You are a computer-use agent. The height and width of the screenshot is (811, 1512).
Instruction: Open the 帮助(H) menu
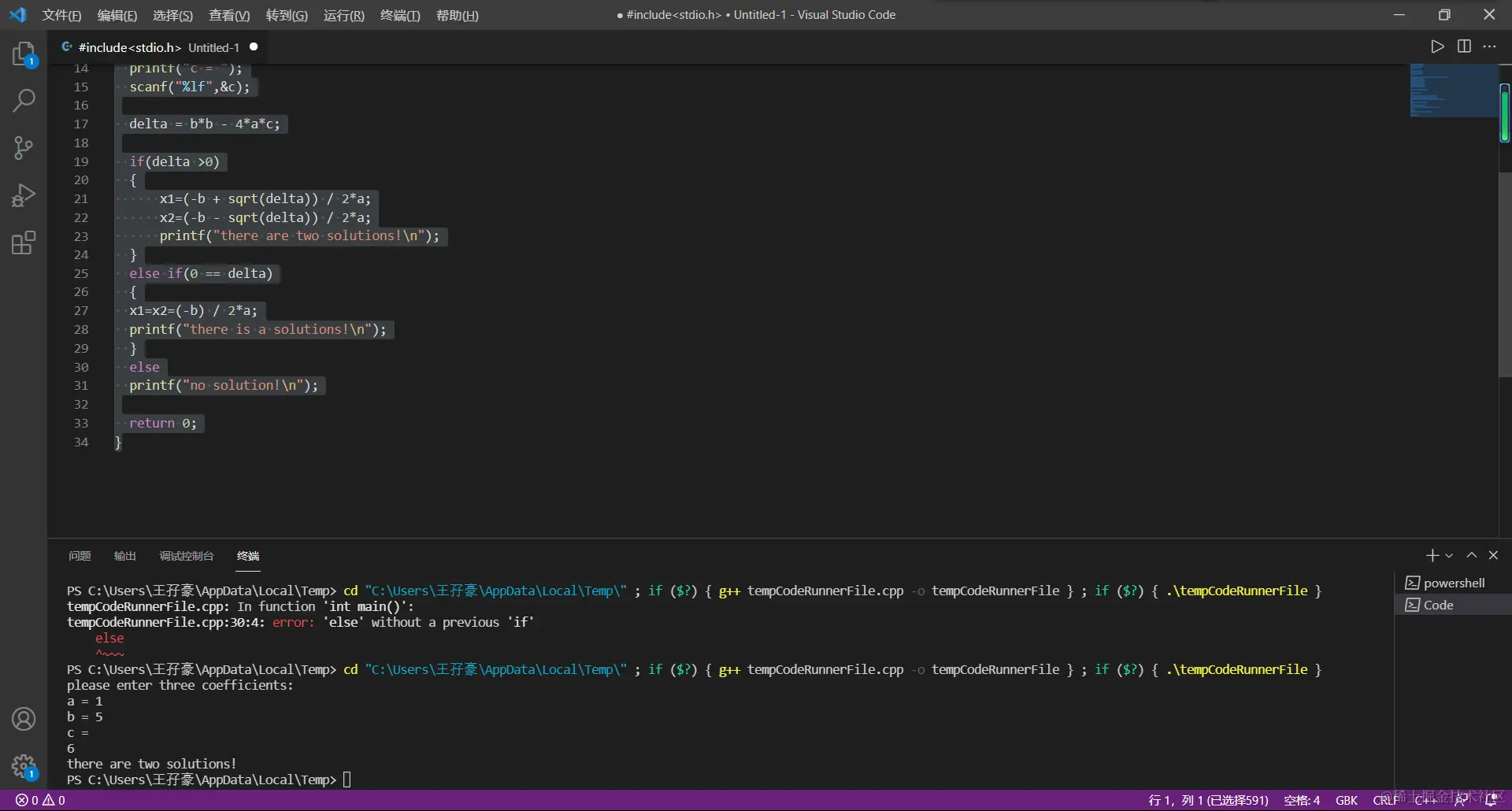(458, 15)
